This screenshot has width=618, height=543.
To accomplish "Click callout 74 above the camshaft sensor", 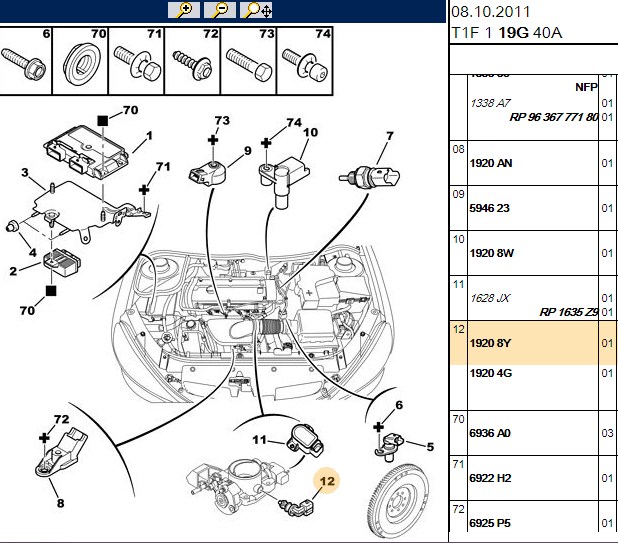I will pyautogui.click(x=294, y=123).
